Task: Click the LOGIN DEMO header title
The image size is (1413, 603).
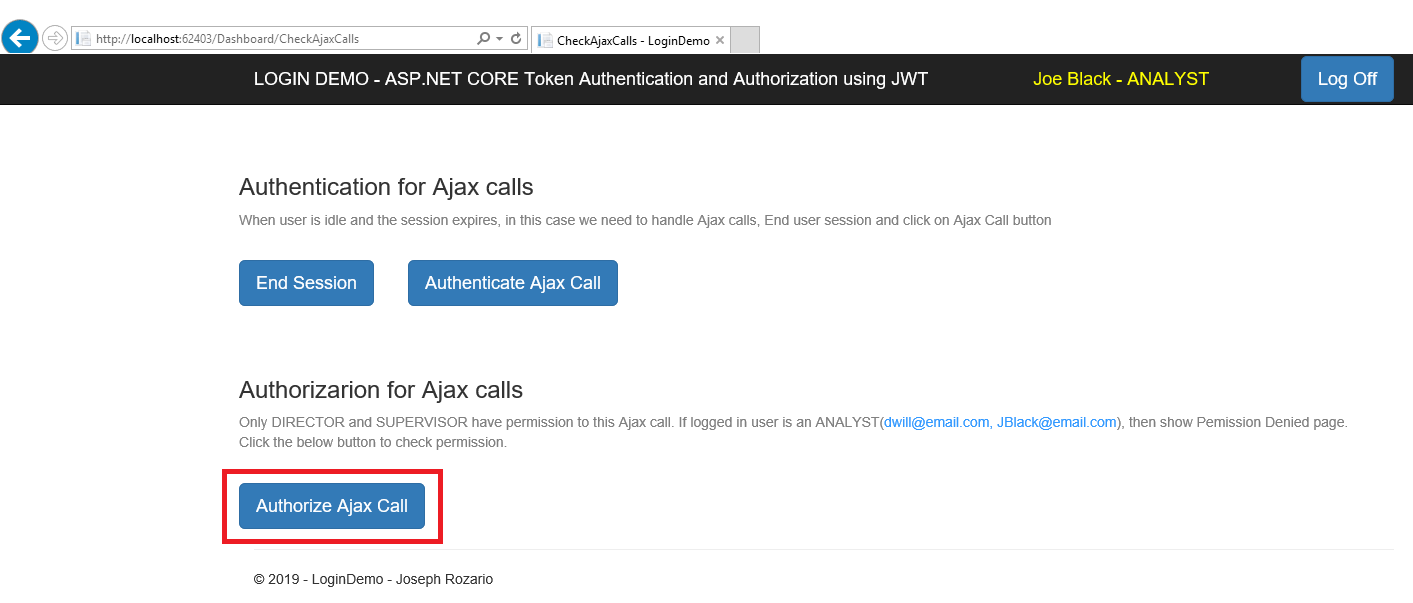Action: (590, 79)
